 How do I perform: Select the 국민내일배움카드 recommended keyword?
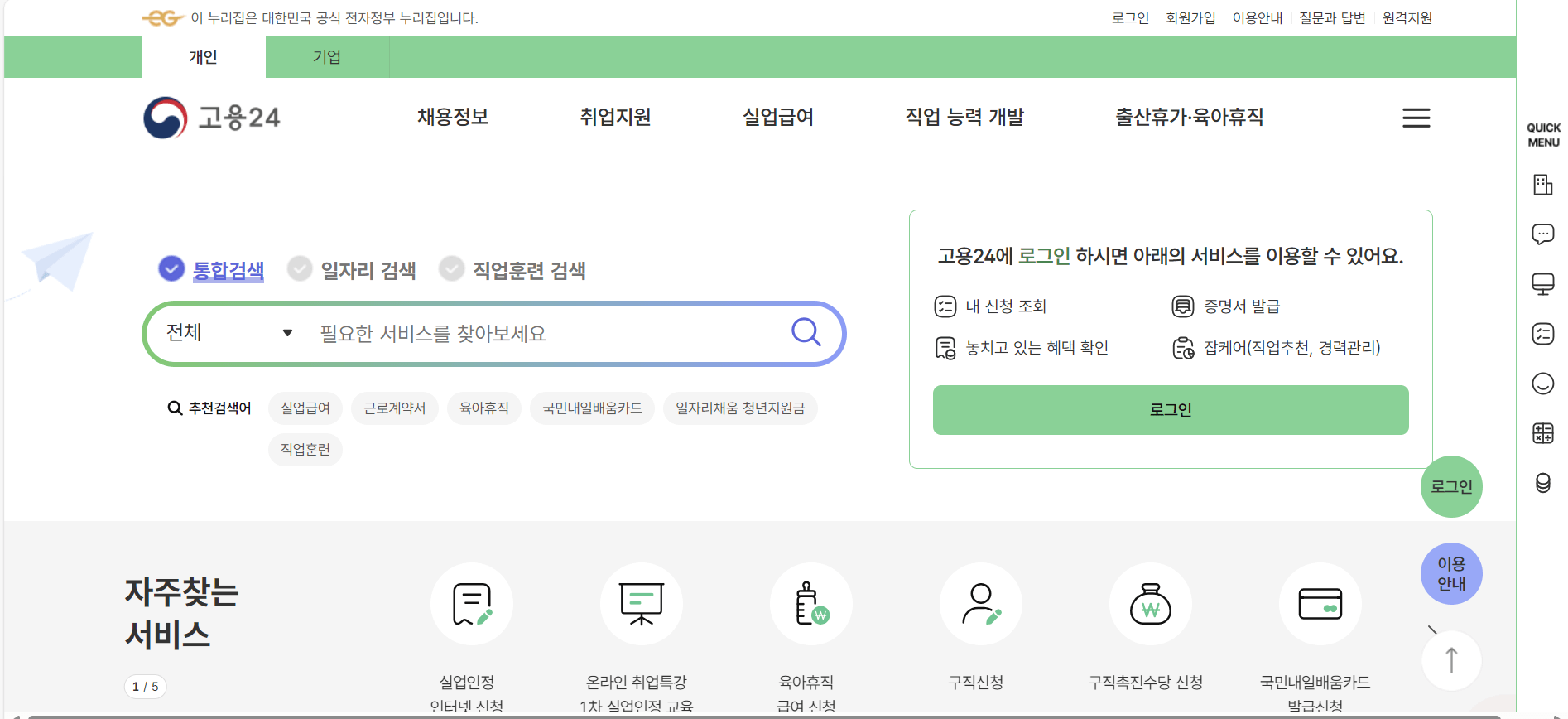coord(593,408)
